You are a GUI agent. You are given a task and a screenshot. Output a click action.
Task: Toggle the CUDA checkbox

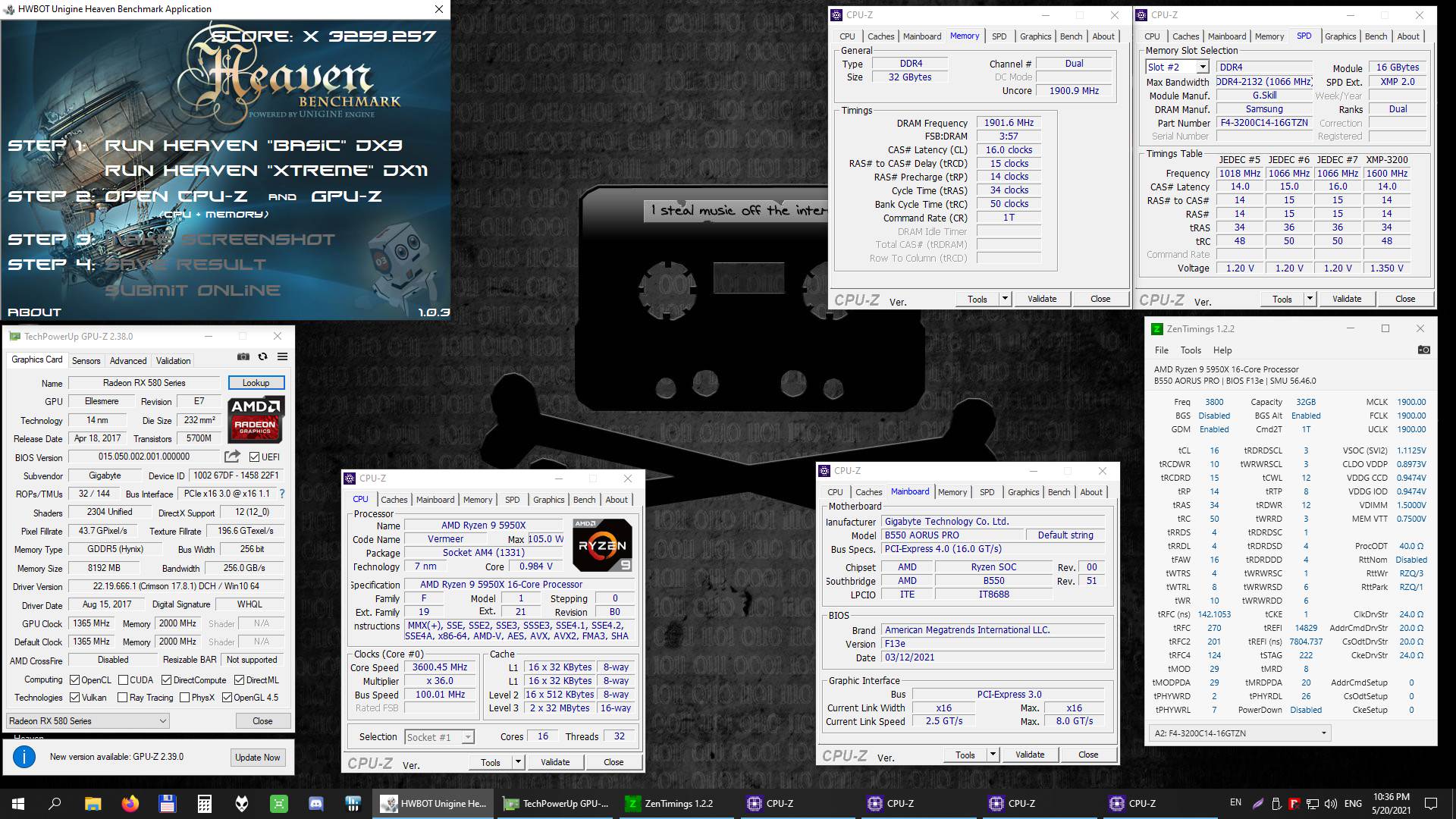click(123, 680)
